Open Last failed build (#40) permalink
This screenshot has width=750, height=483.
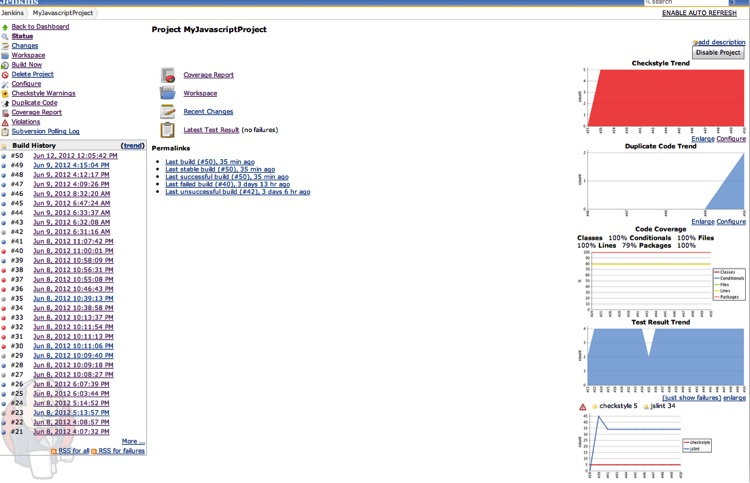coord(228,184)
